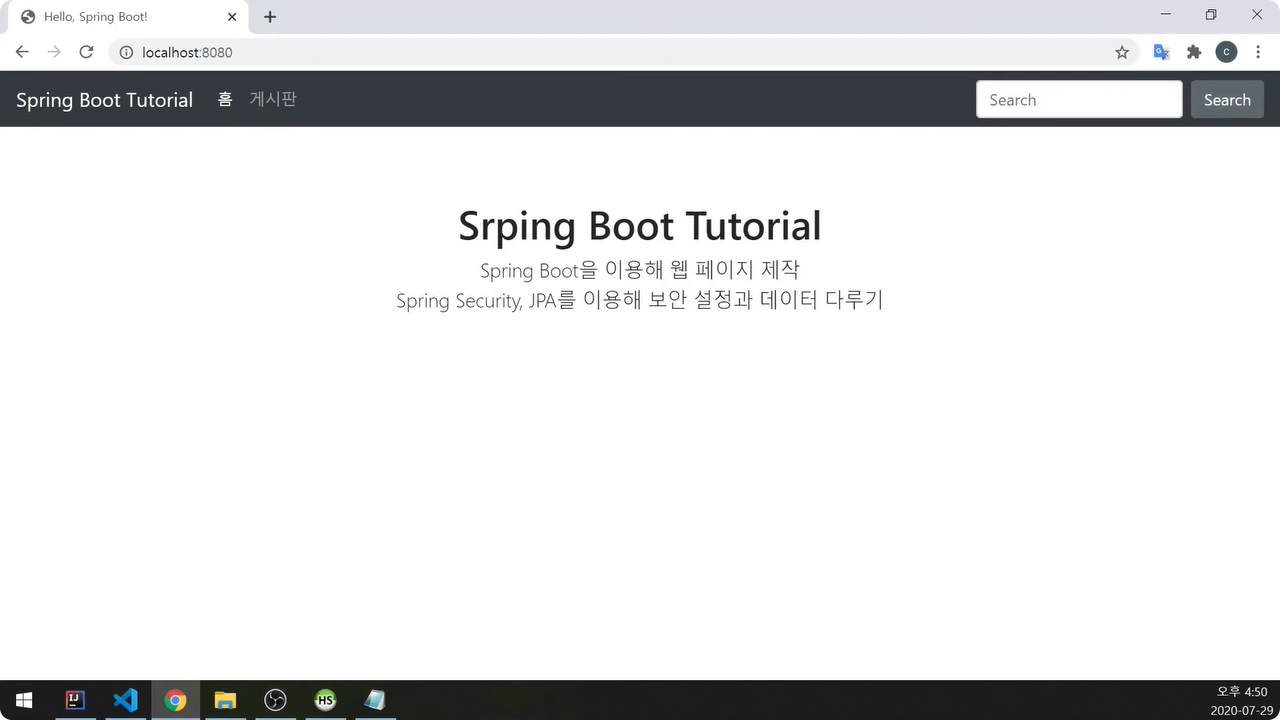The width and height of the screenshot is (1281, 720).
Task: Close the Hello, Spring Boot! tab
Action: pos(232,17)
